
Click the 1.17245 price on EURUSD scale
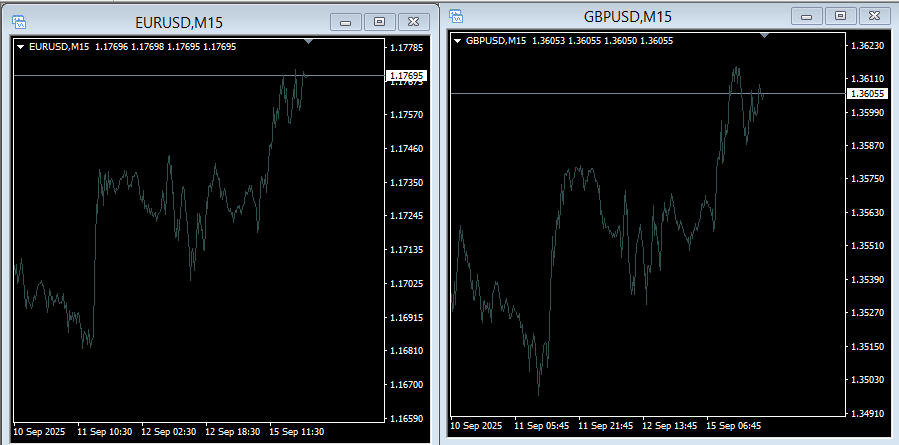pyautogui.click(x=406, y=216)
